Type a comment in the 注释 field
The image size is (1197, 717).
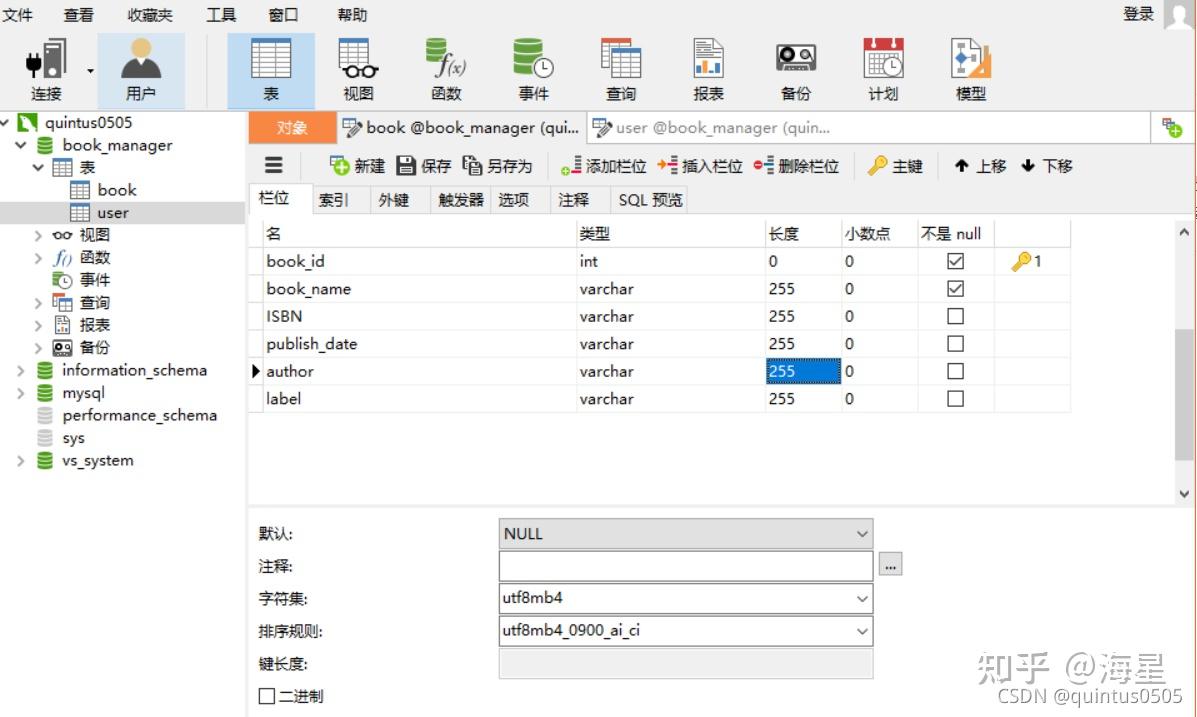(x=685, y=565)
